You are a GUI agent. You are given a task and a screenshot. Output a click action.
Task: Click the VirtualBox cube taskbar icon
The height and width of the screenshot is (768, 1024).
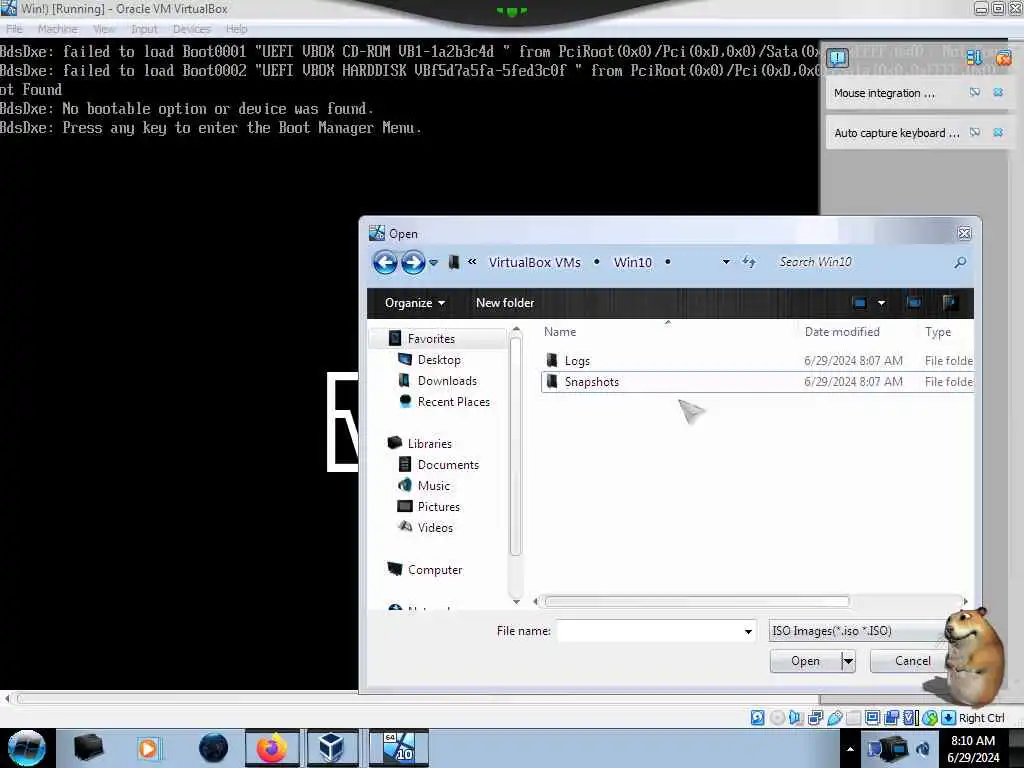click(332, 748)
